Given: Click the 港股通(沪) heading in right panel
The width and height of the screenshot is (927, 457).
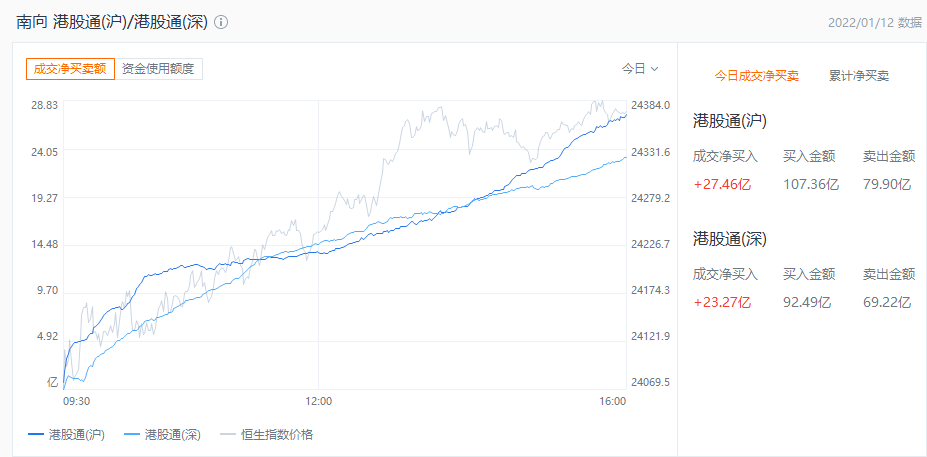Looking at the screenshot, I should point(729,121).
